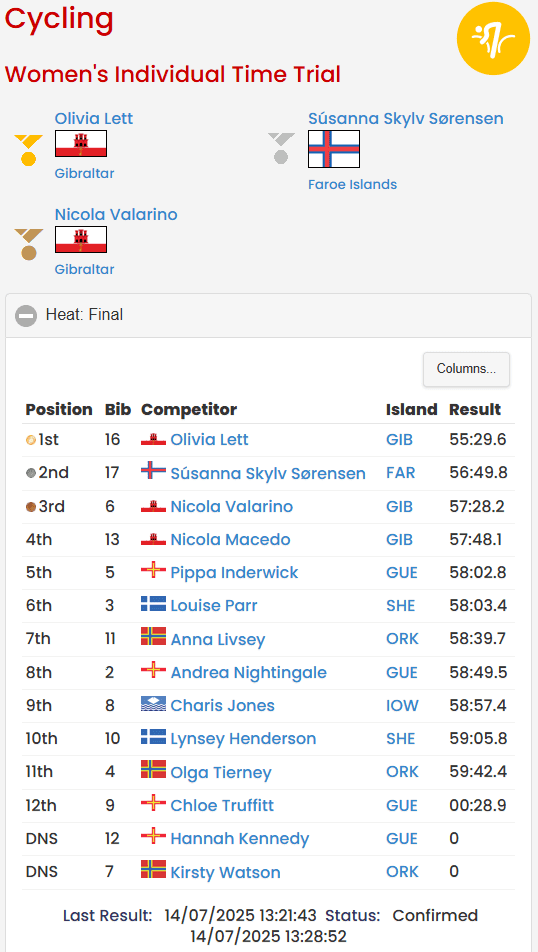Click the IOW island code link
This screenshot has width=538, height=952.
tap(402, 706)
